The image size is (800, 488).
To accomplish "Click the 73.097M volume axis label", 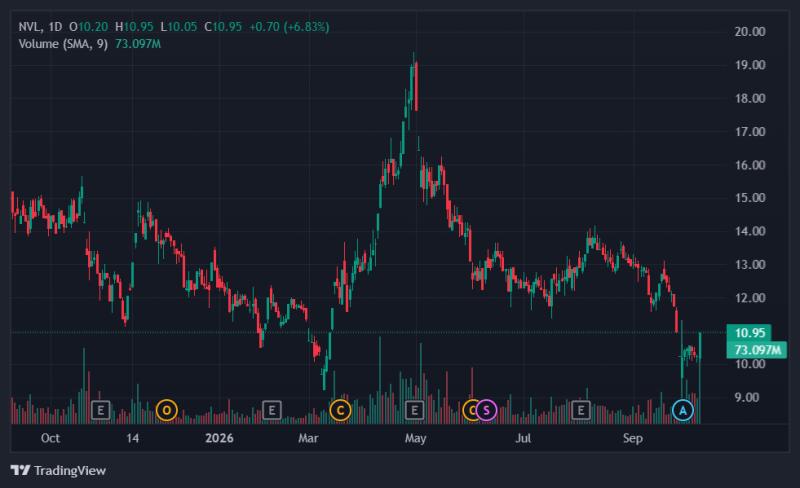I will [757, 350].
